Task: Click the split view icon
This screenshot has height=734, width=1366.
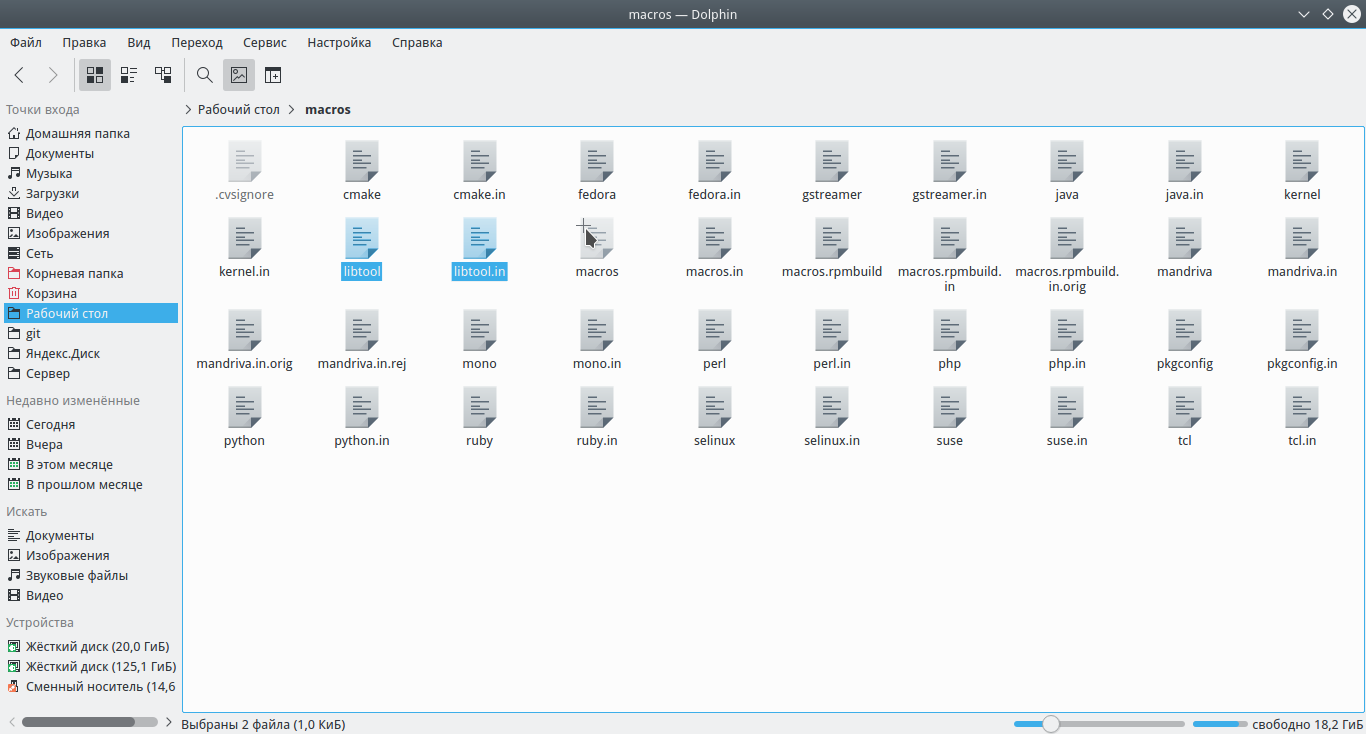Action: pos(273,75)
